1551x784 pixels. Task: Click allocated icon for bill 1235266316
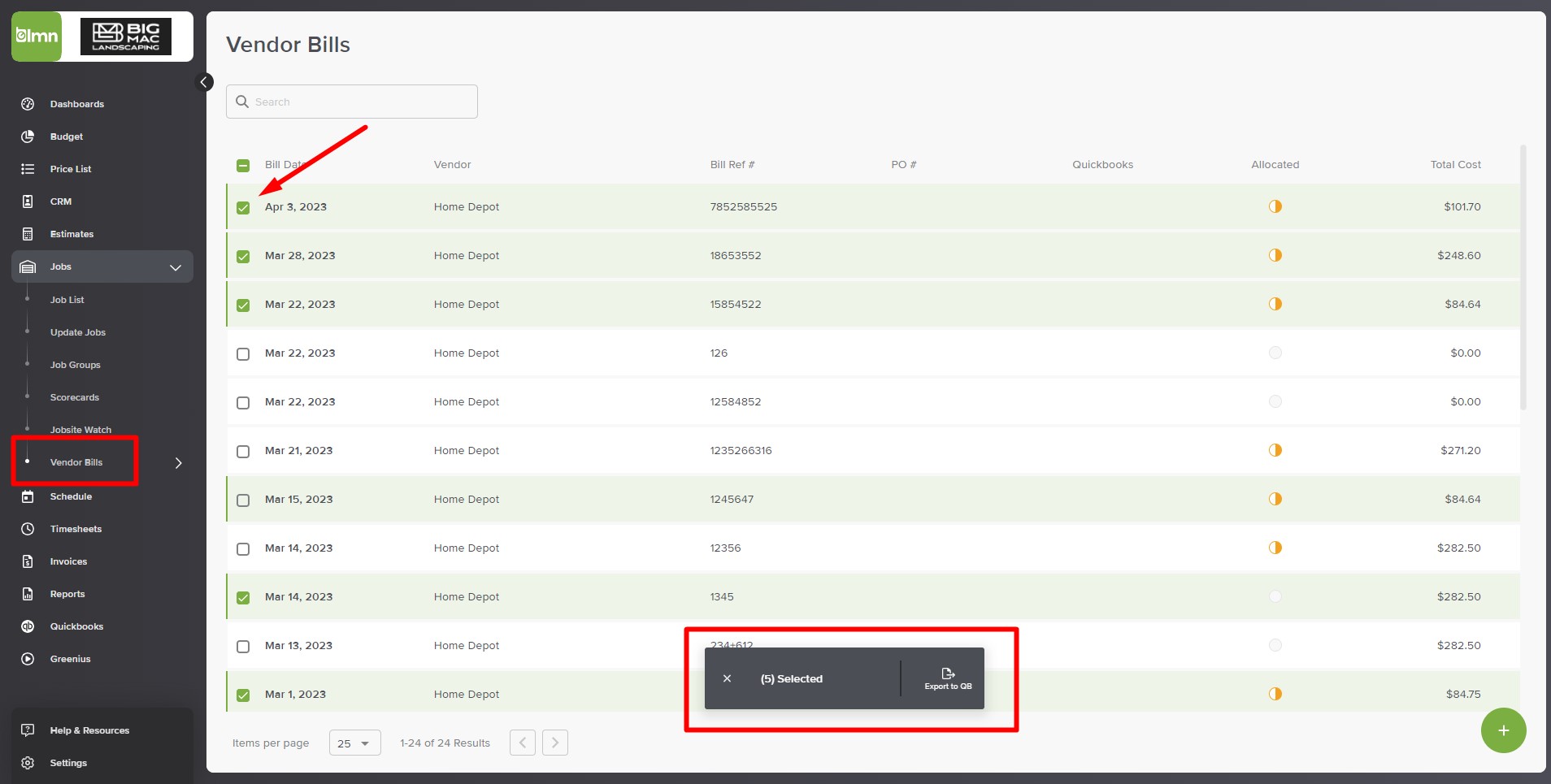pyautogui.click(x=1275, y=450)
